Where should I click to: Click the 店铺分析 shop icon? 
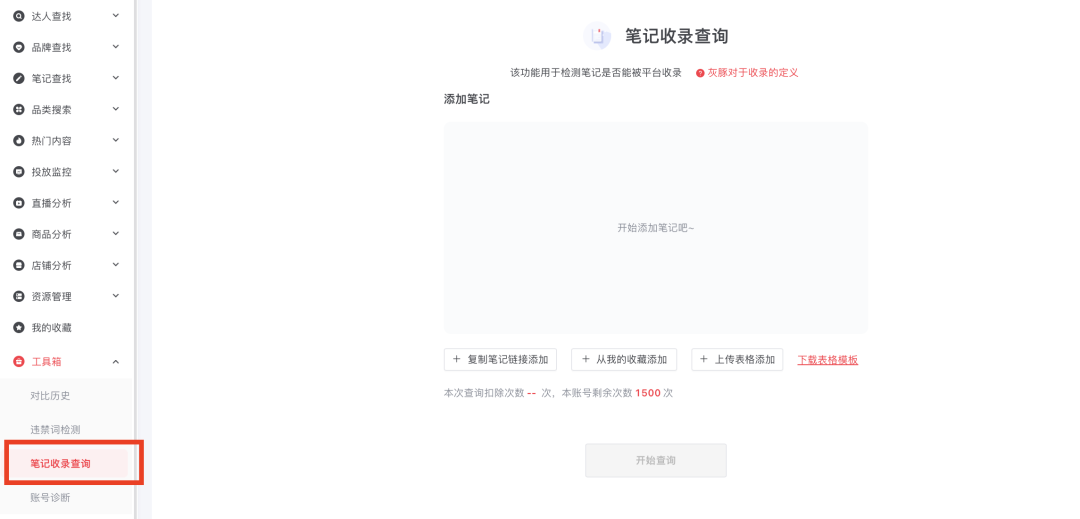[x=19, y=265]
